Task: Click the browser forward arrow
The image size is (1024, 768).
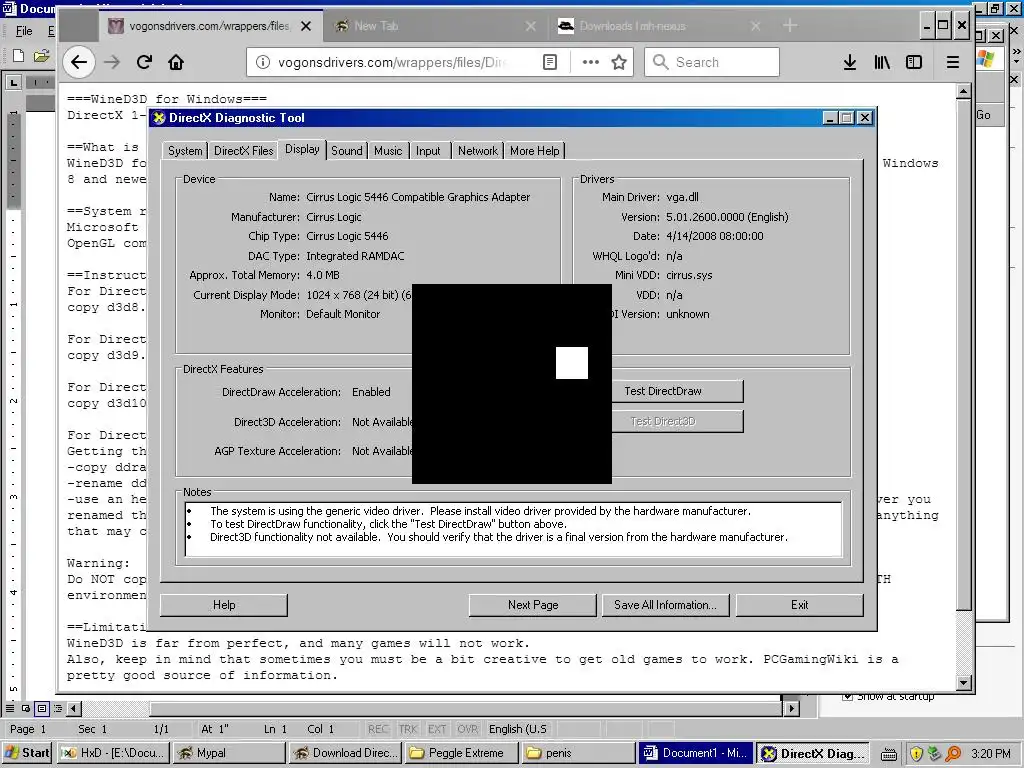Action: pyautogui.click(x=112, y=62)
